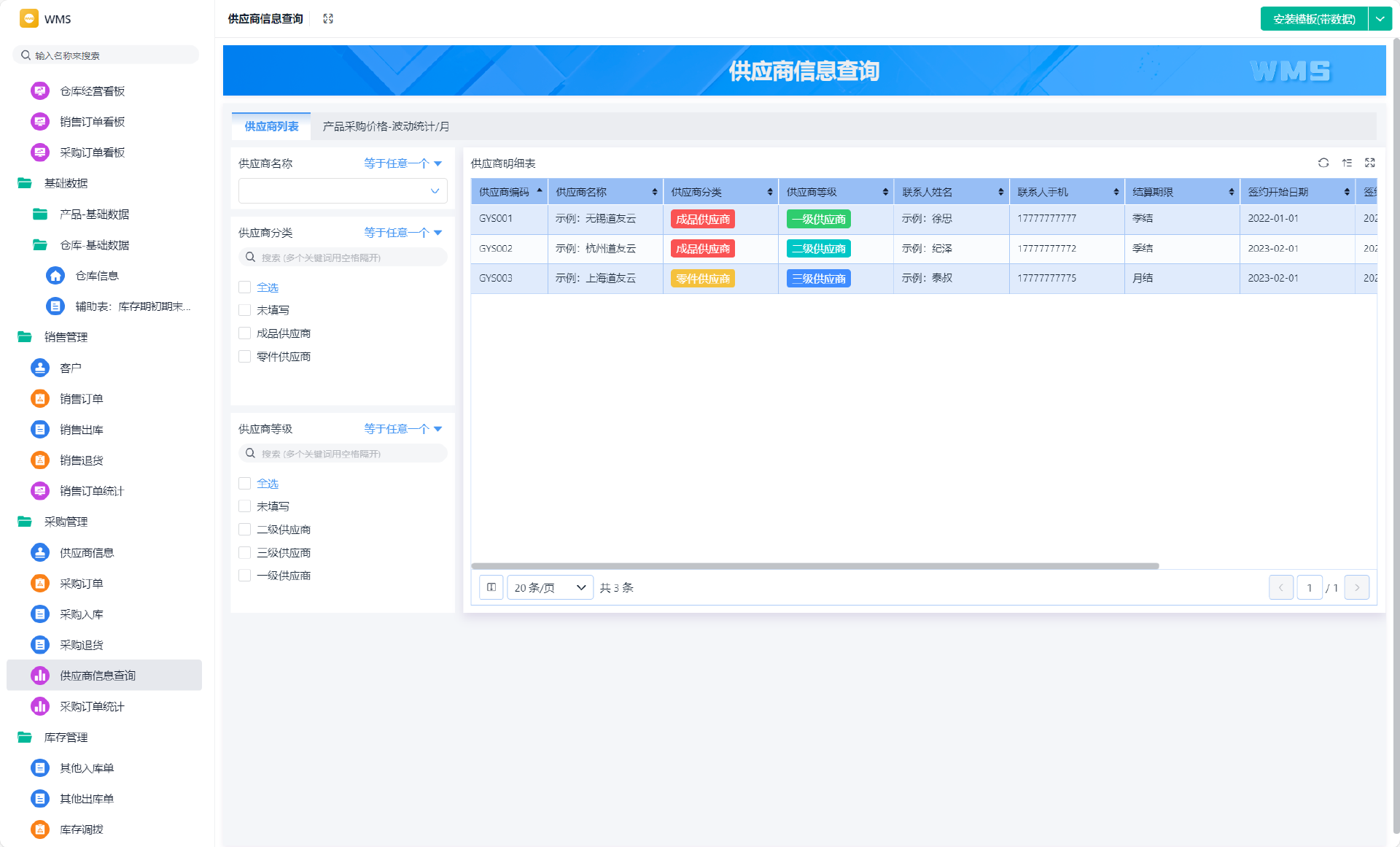
Task: Click the sort settings icon above table
Action: click(1346, 163)
